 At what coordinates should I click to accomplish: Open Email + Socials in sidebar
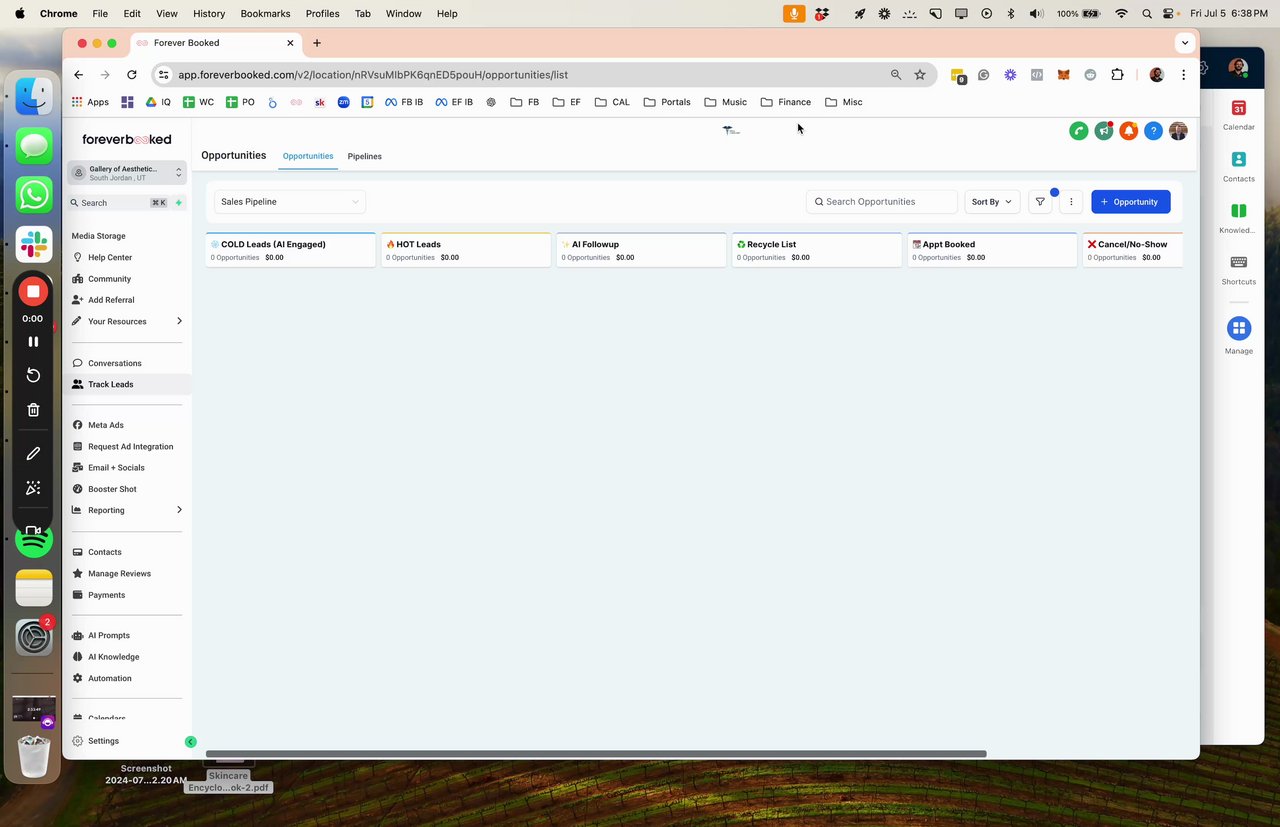click(116, 468)
